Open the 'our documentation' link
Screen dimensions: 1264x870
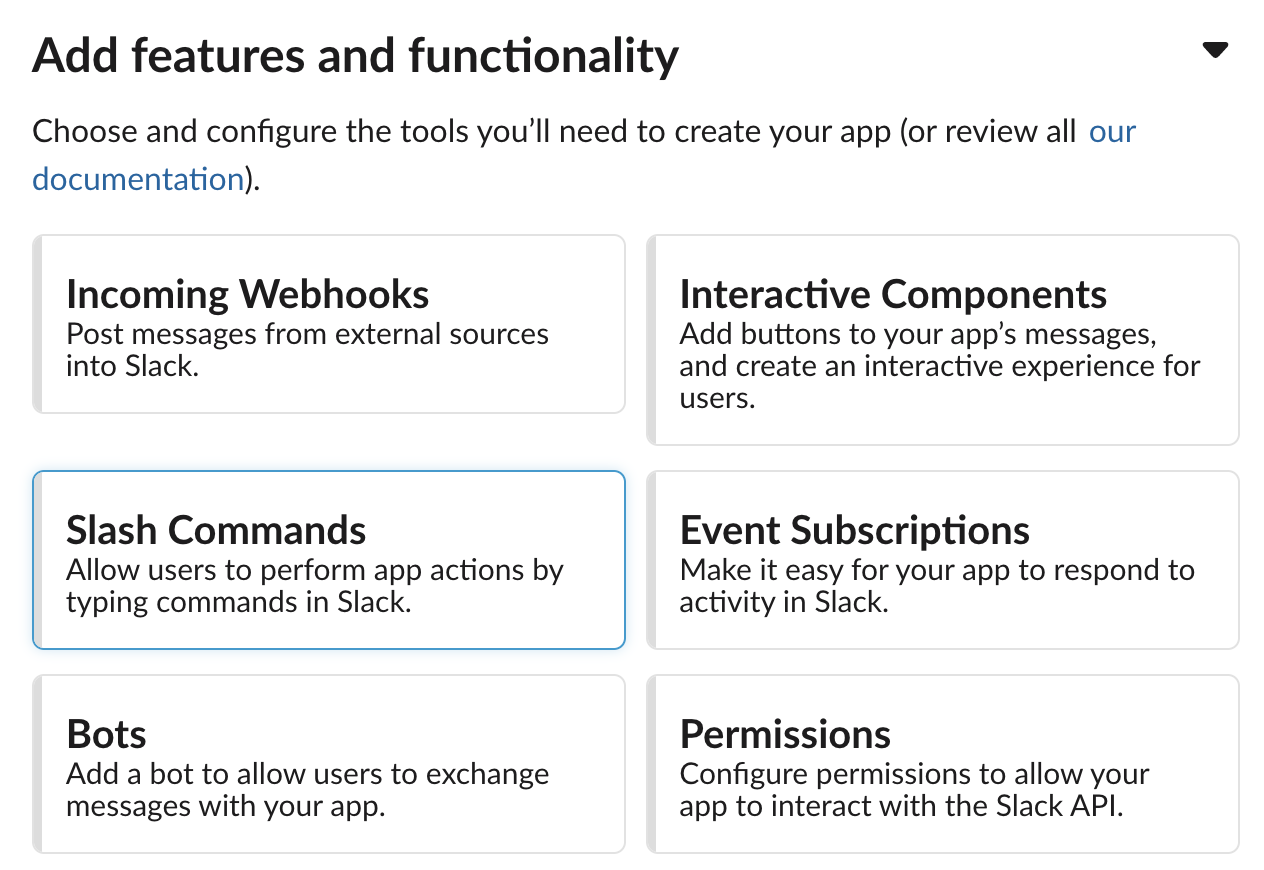click(1112, 131)
